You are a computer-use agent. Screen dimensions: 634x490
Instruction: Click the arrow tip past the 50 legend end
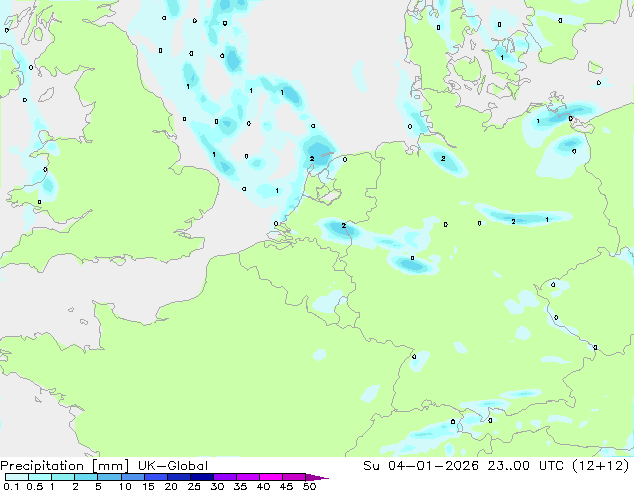click(x=318, y=477)
